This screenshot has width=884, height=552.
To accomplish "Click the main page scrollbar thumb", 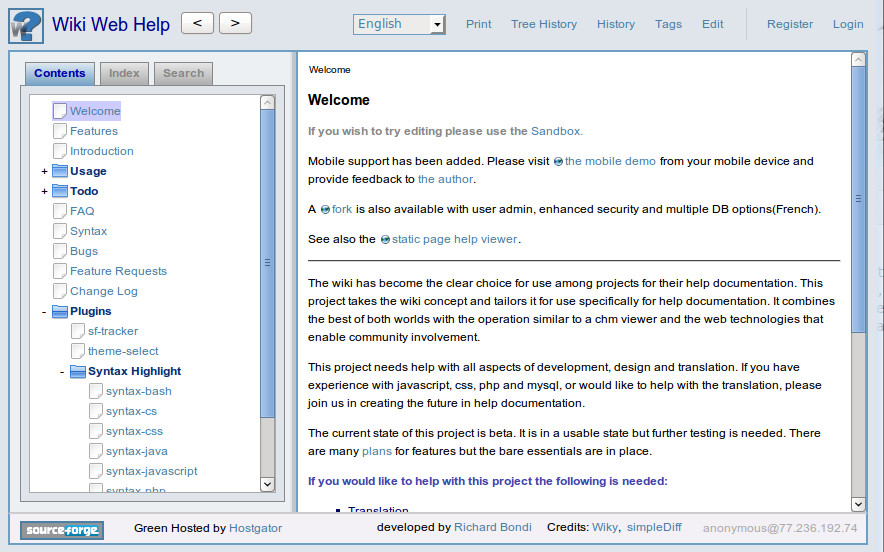I will click(858, 198).
